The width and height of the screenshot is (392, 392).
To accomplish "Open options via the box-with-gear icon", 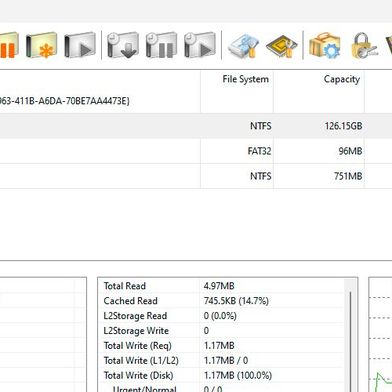I will [325, 45].
